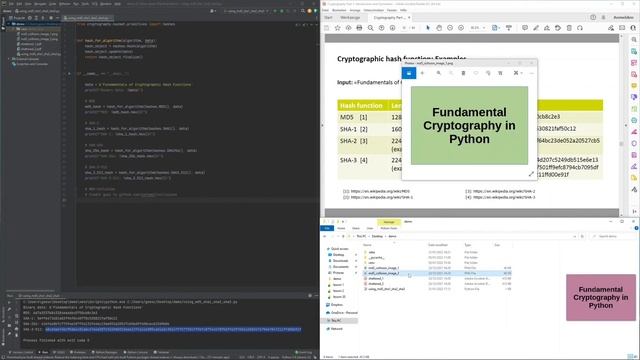Select the hand pan tool in Acrobat
The width and height of the screenshot is (640, 360).
439,28
